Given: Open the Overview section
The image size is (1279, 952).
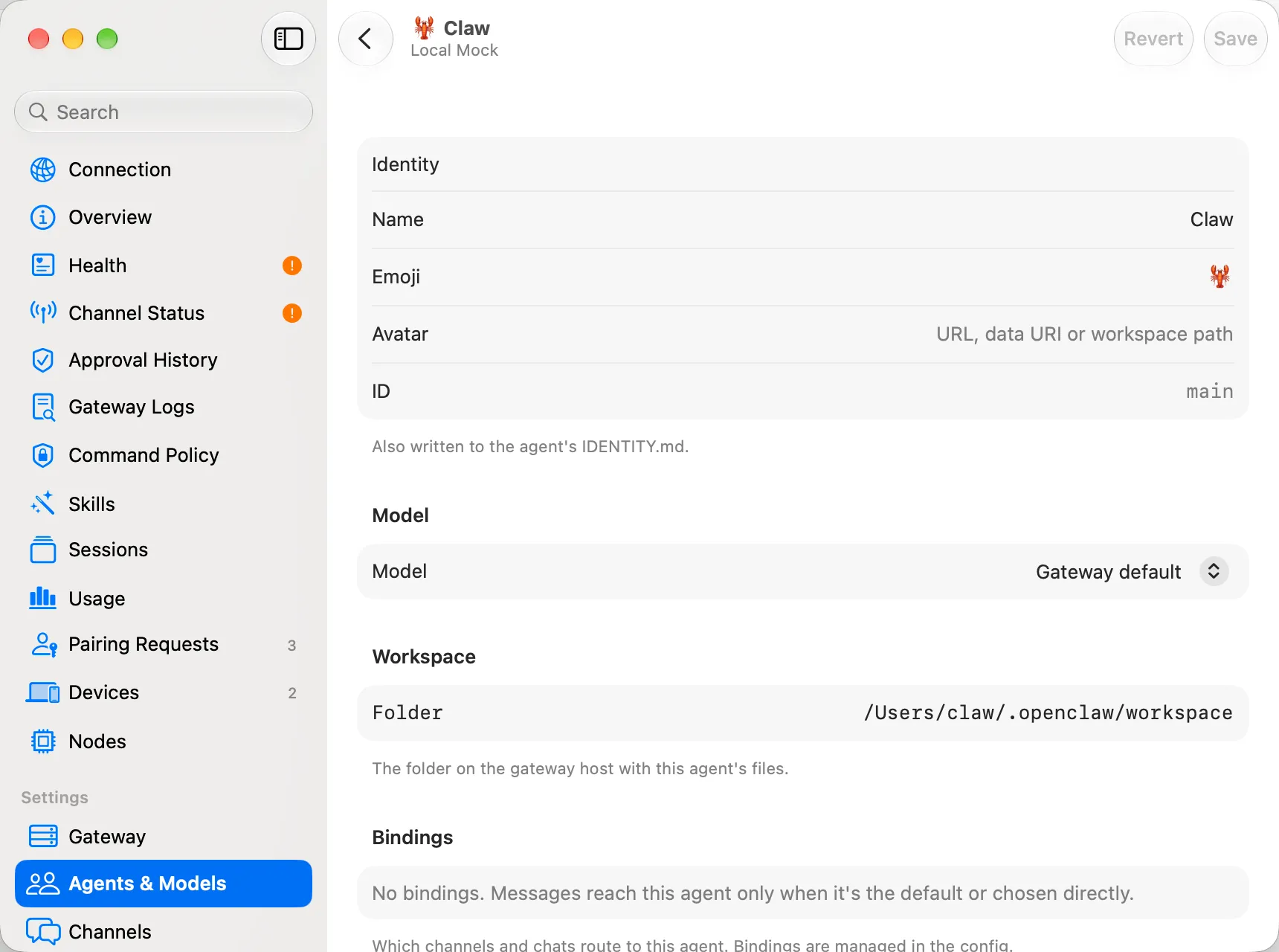Looking at the screenshot, I should tap(164, 217).
